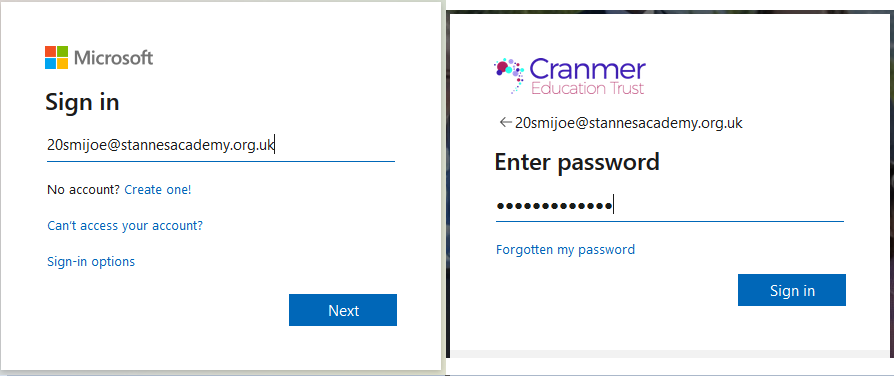Viewport: 894px width, 376px height.
Task: Click the 'Education Trust' pink subtitle
Action: coord(587,88)
